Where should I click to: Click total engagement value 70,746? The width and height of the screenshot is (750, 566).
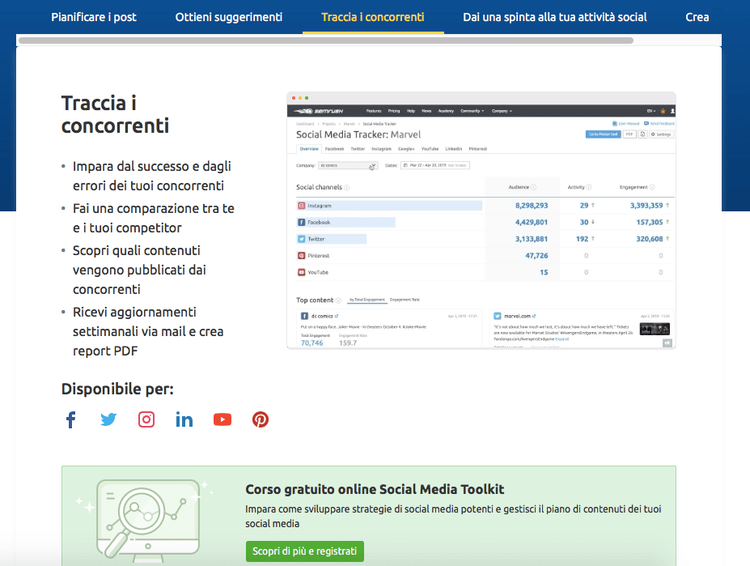312,343
